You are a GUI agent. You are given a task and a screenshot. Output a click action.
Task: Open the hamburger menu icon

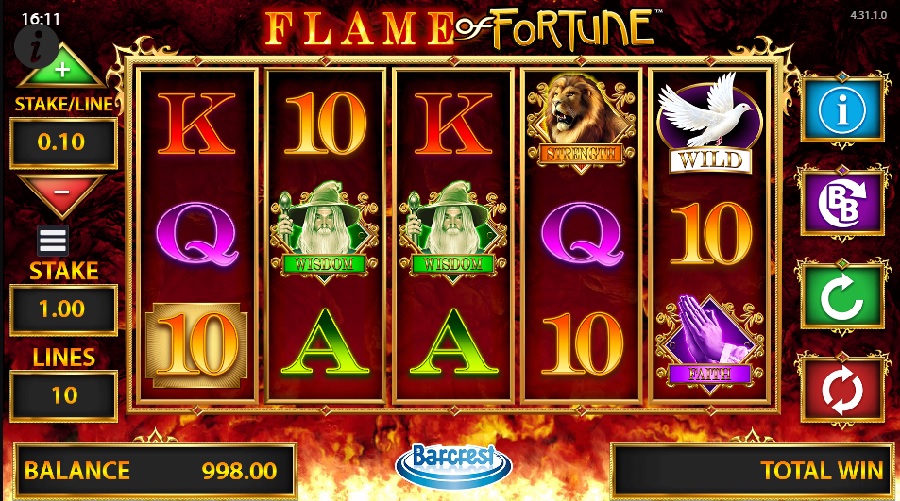[x=53, y=240]
